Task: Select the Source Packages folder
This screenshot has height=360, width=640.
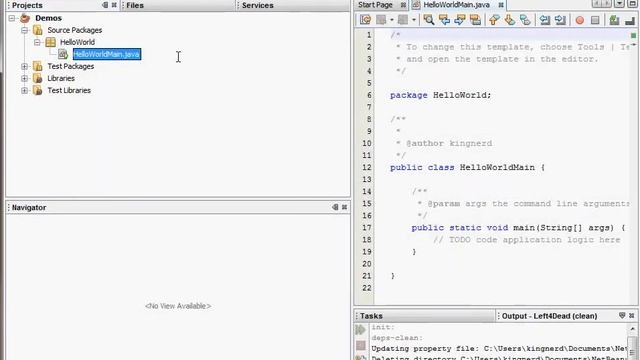Action: pyautogui.click(x=75, y=30)
